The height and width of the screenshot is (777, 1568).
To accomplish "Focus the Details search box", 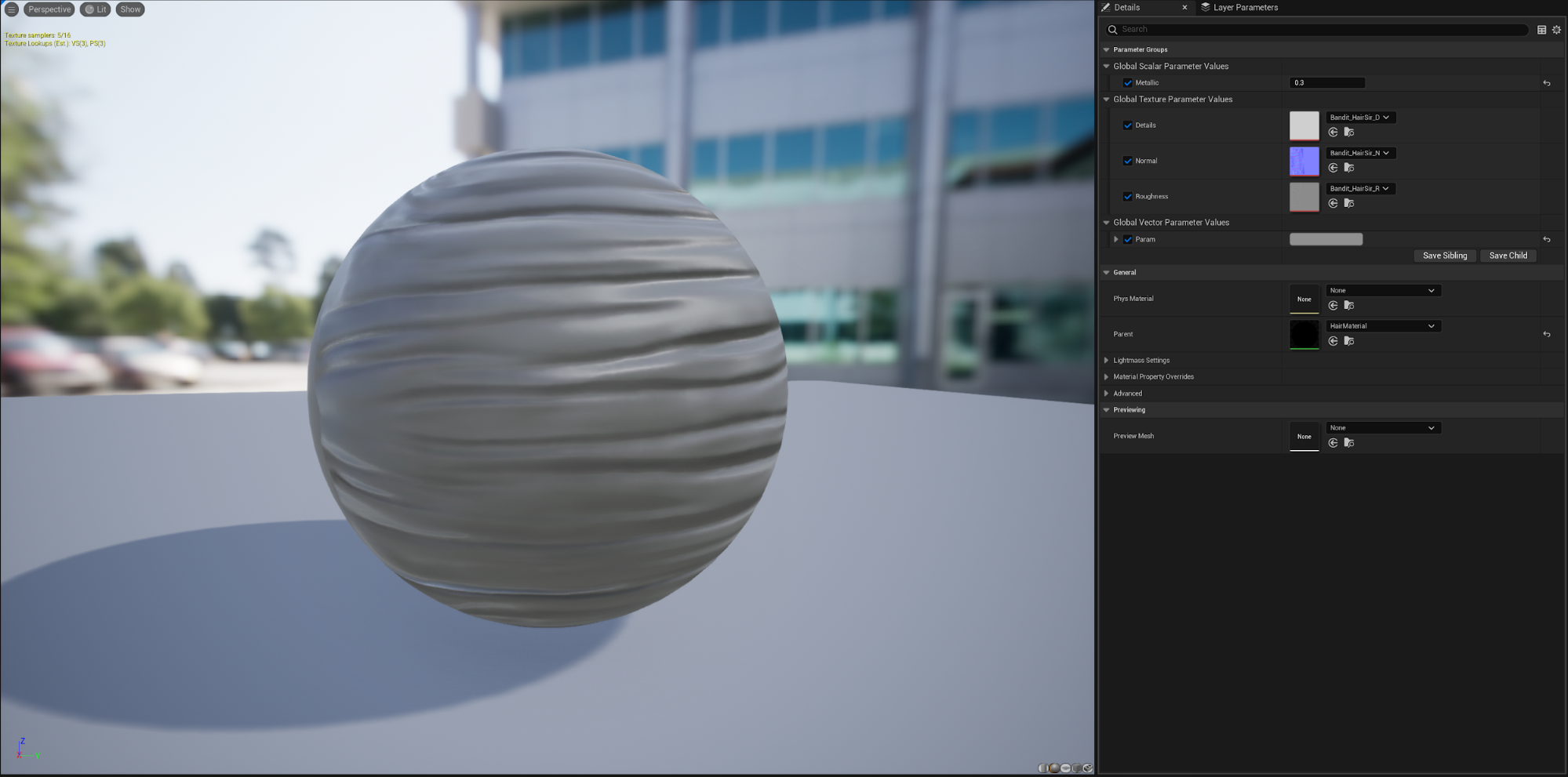I will (x=1316, y=30).
